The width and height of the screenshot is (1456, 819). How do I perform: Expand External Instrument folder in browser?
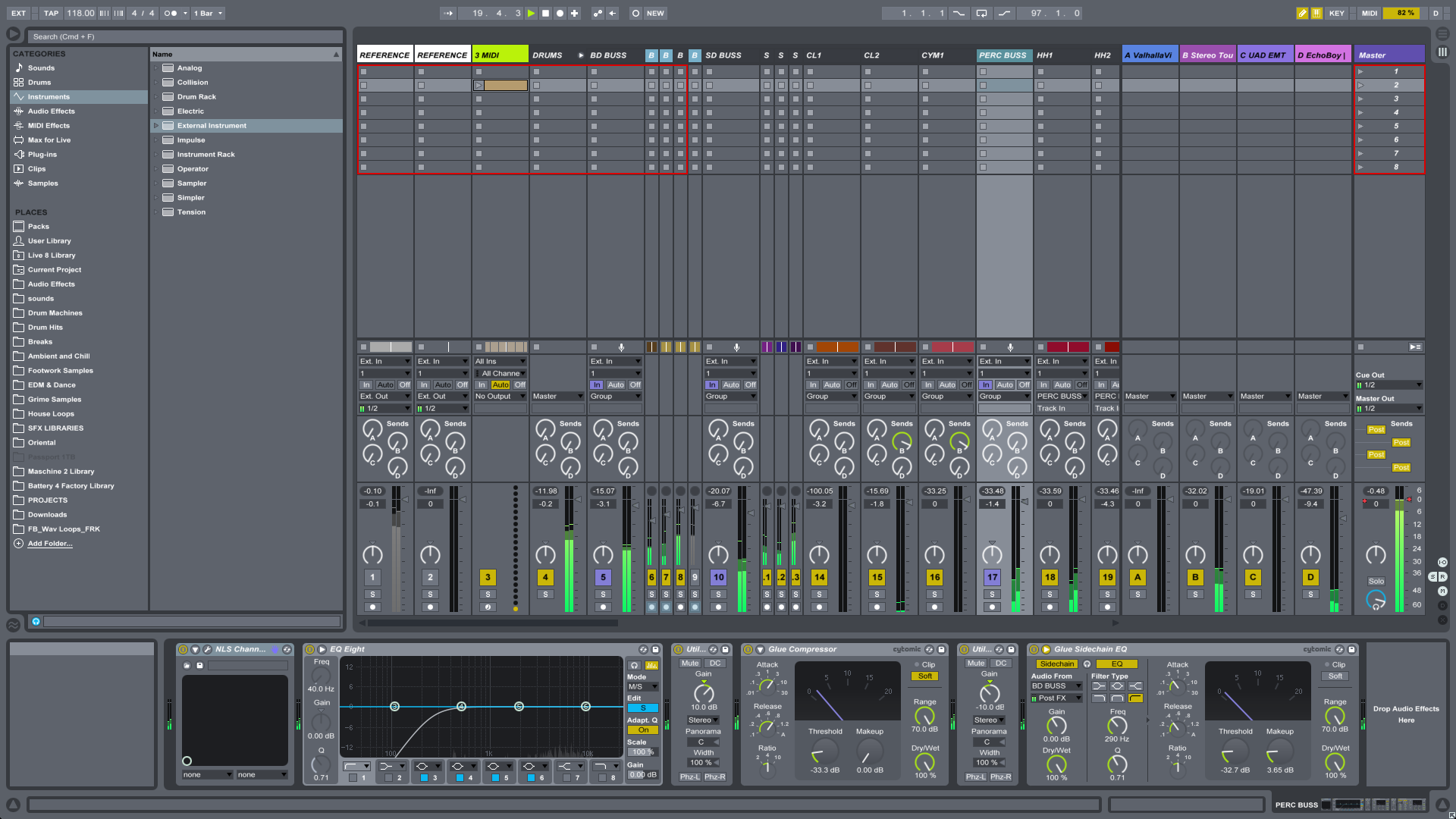(156, 125)
